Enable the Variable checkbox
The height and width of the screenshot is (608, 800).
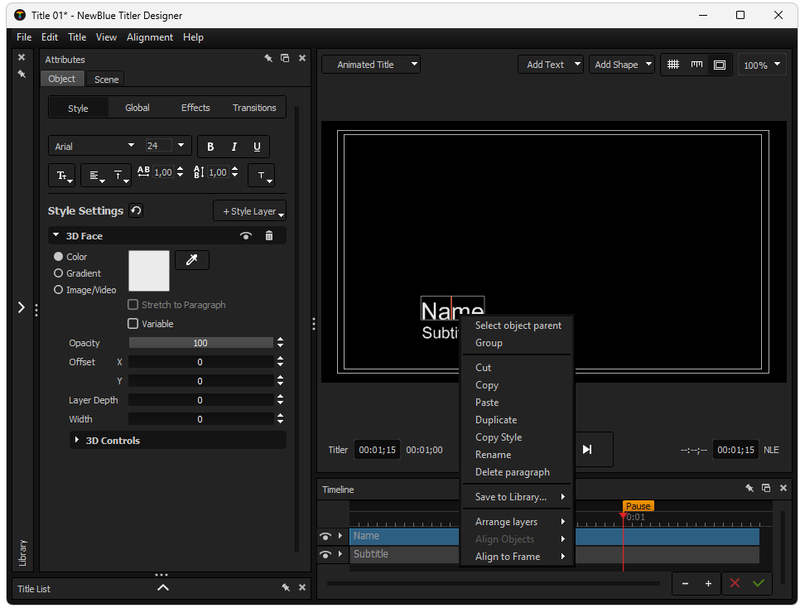pos(133,324)
